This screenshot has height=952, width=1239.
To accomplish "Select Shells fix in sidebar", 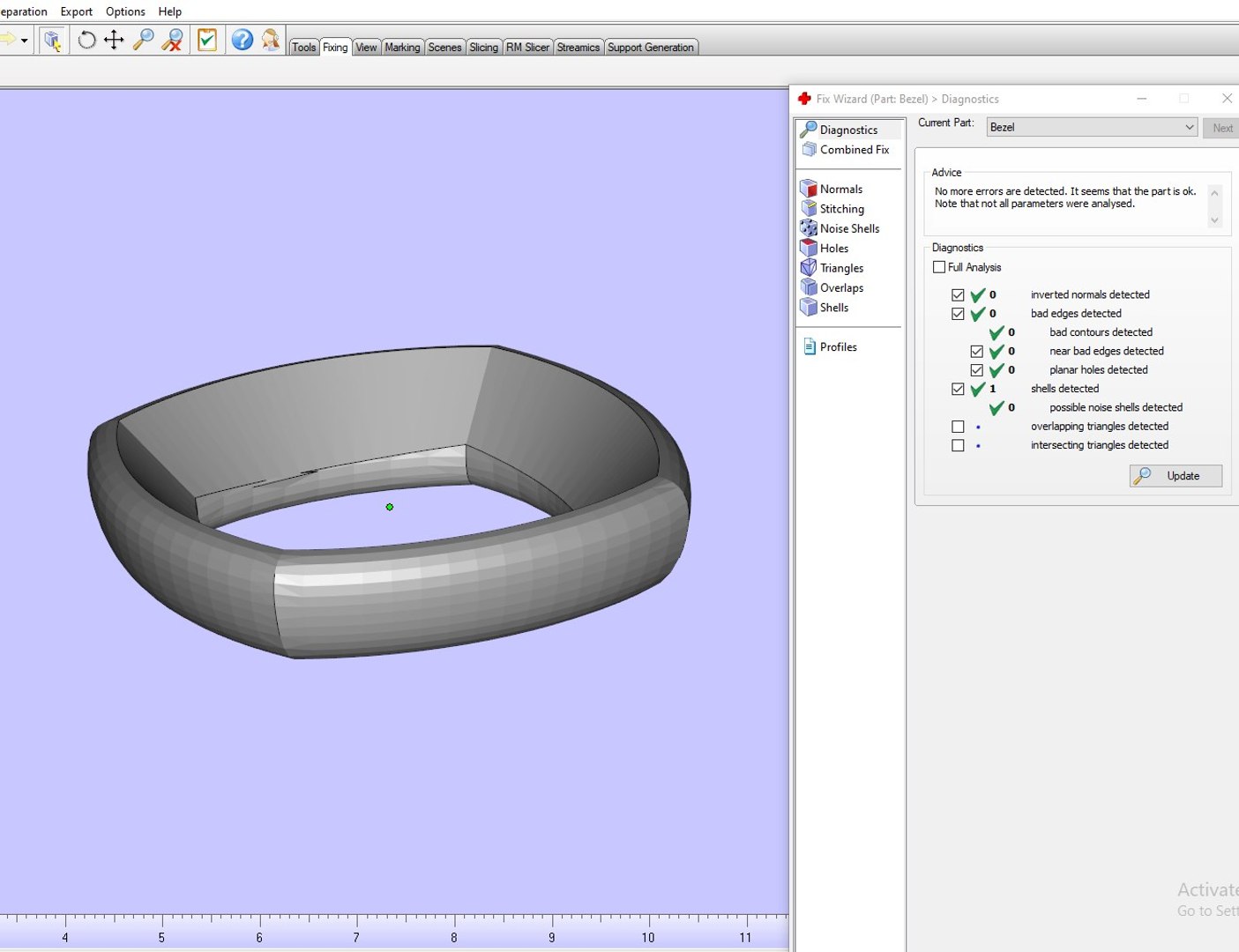I will pyautogui.click(x=824, y=308).
